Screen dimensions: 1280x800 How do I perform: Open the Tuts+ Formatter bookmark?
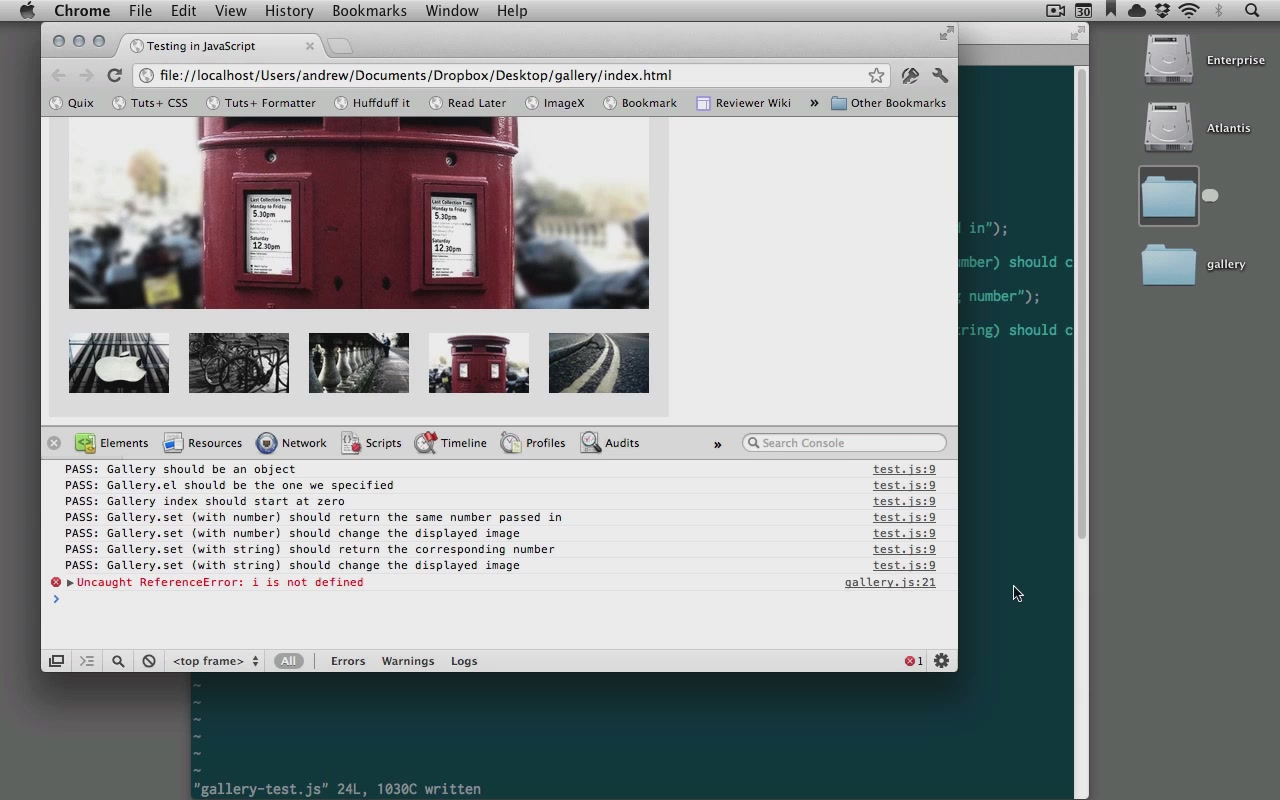tap(261, 103)
